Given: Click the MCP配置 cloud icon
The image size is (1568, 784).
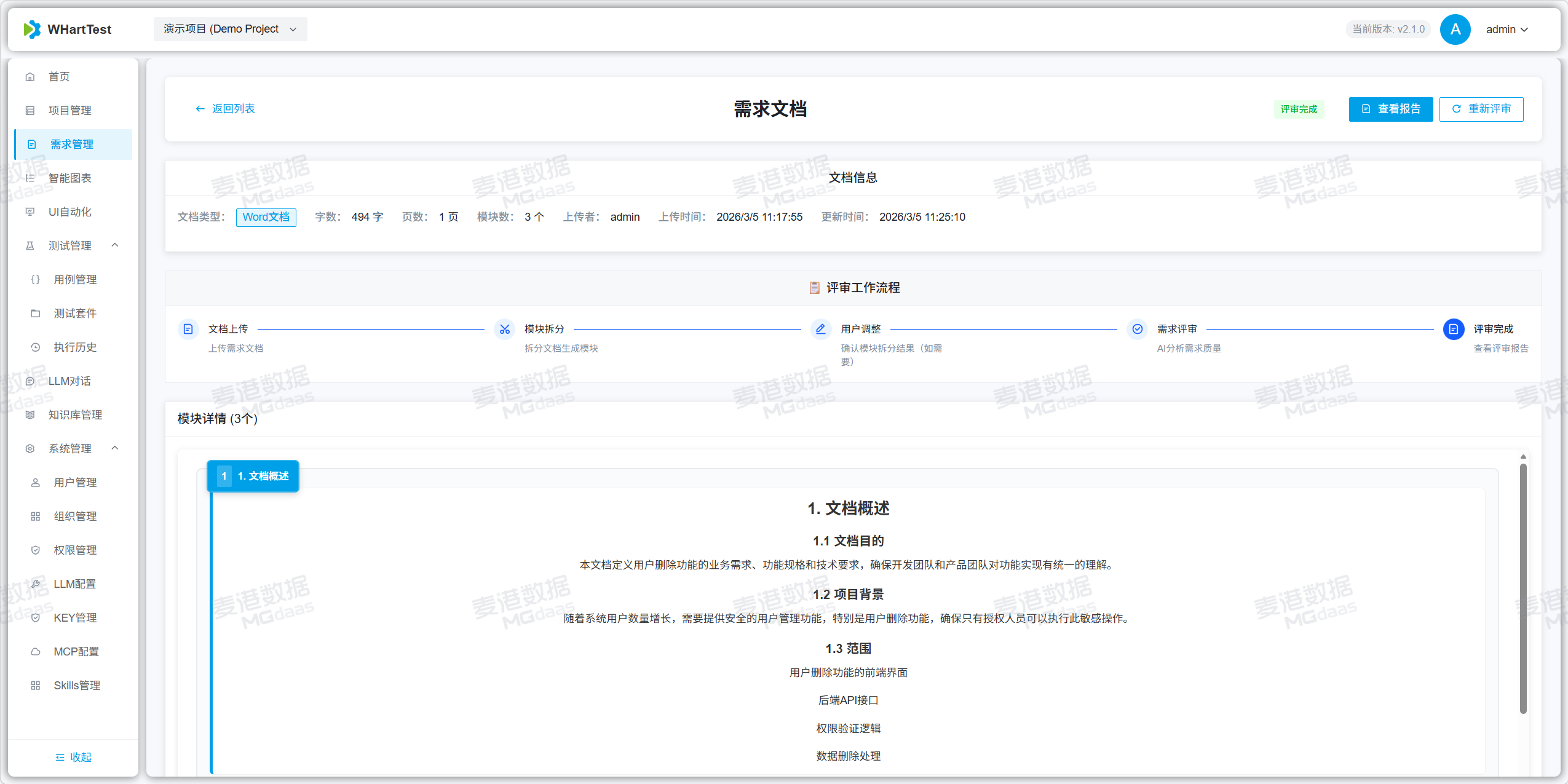Looking at the screenshot, I should [35, 651].
